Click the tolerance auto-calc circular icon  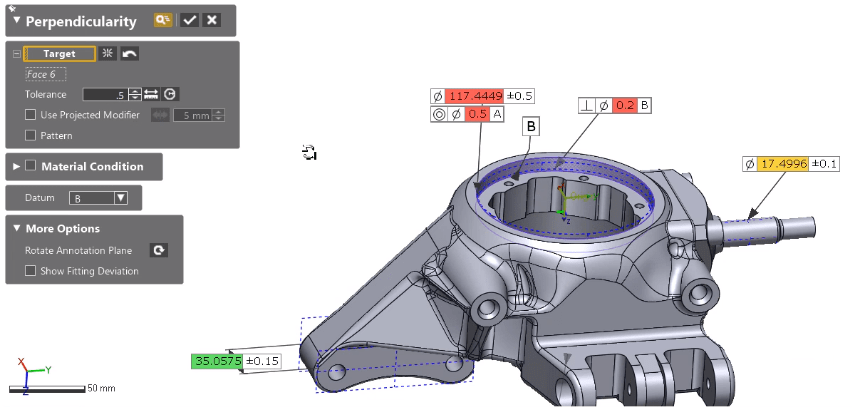tap(170, 94)
